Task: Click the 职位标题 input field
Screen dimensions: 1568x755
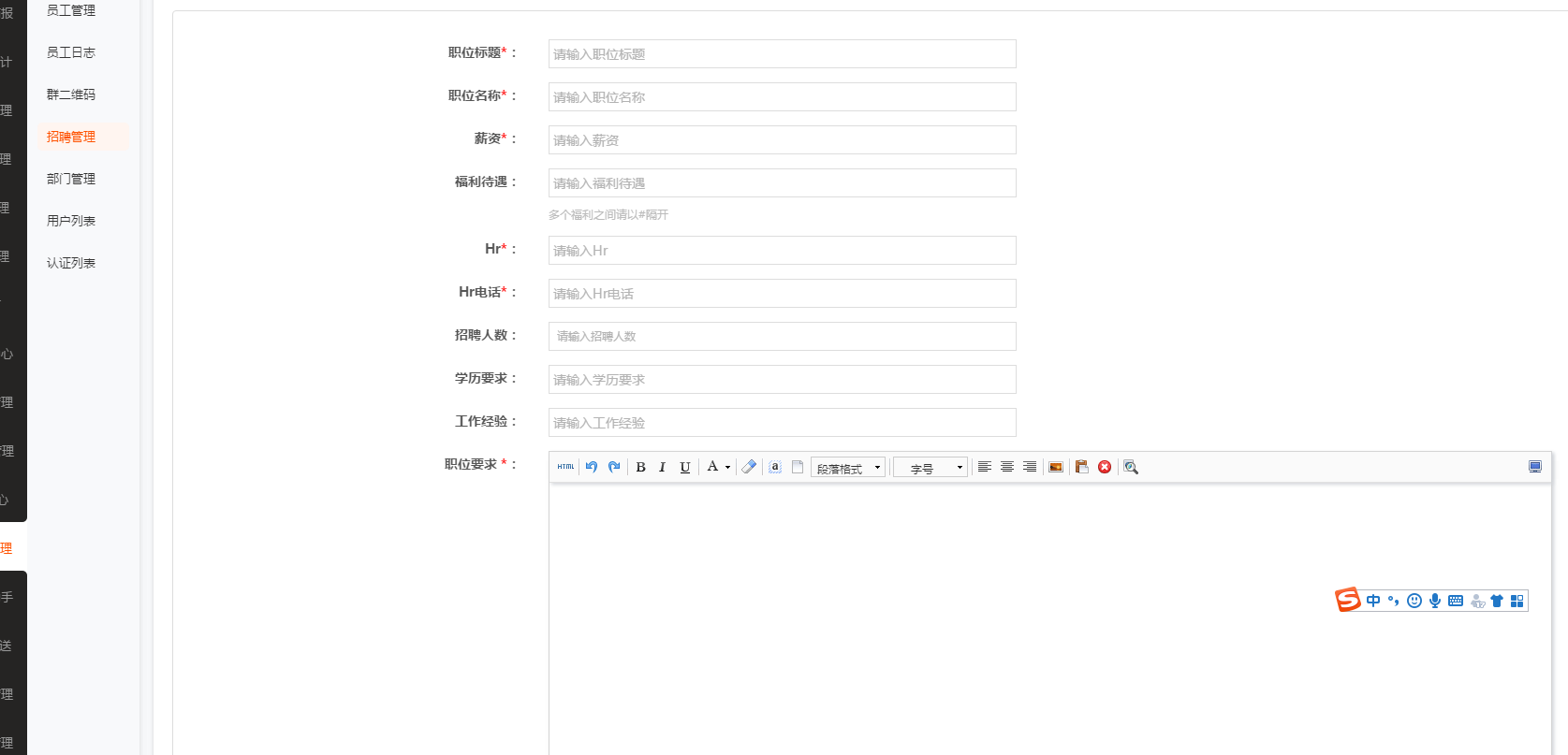Action: 782,54
